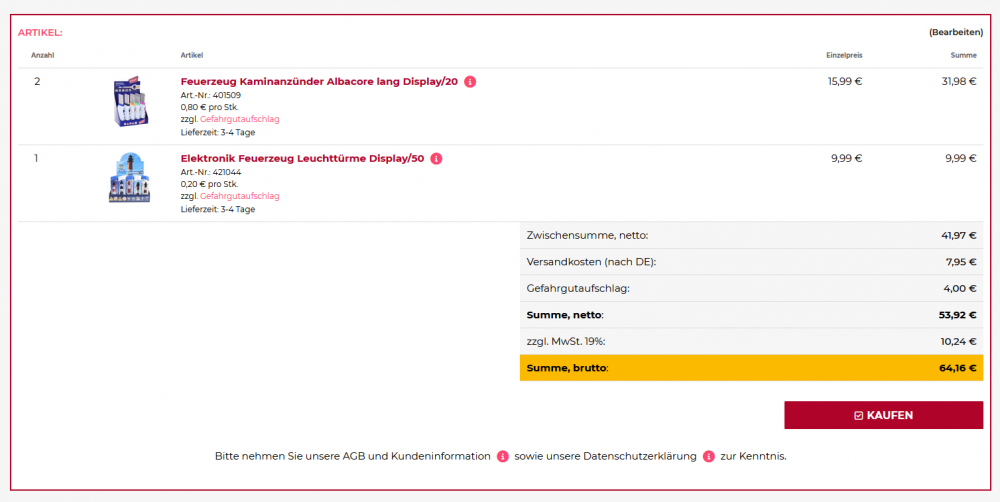
Task: Open Feuerzeug Kaminanzünder Albacore lang product link
Action: point(319,82)
